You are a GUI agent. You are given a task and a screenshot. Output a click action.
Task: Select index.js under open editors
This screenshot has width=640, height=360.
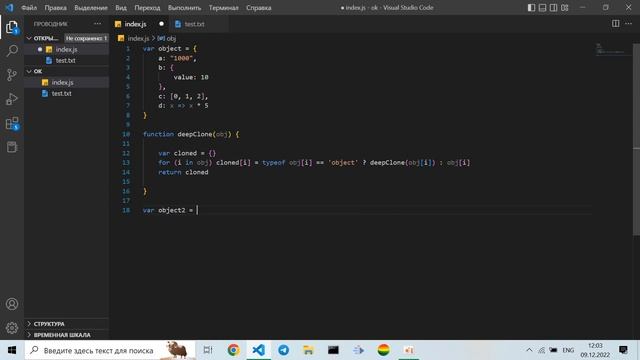(x=67, y=49)
